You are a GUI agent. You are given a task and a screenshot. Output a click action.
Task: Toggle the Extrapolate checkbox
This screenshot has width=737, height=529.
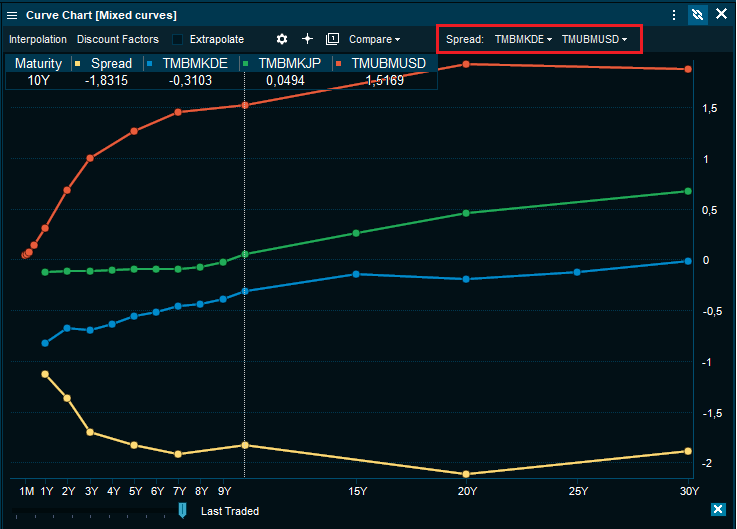click(x=179, y=39)
